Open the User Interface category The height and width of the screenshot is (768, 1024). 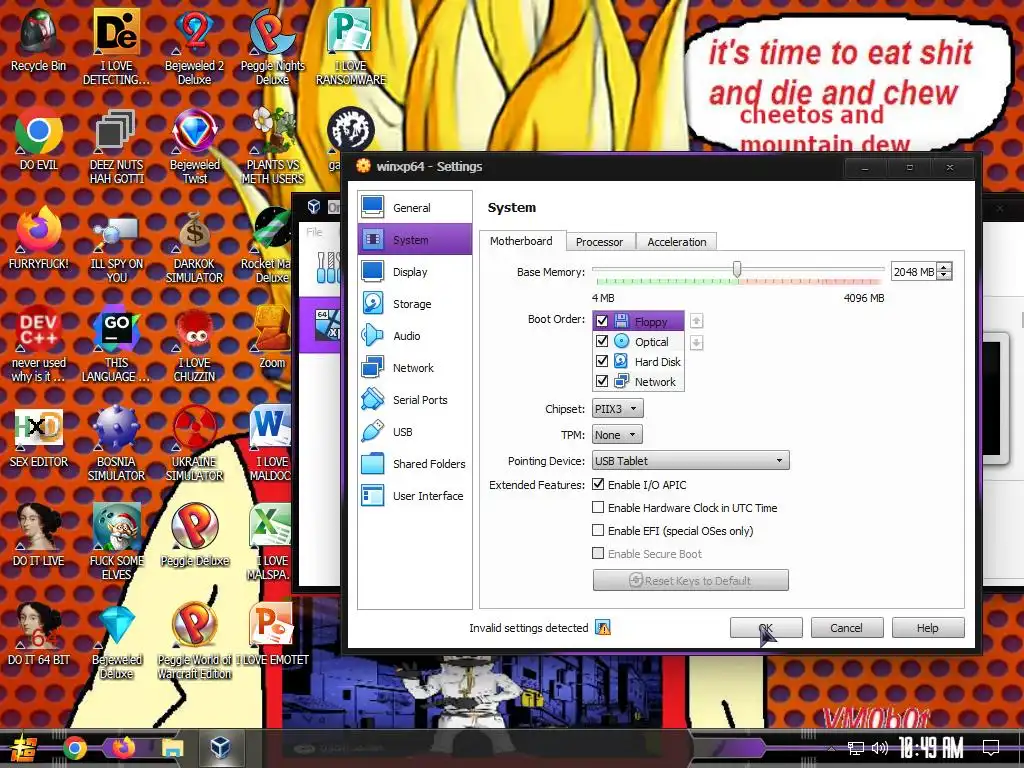(x=415, y=496)
